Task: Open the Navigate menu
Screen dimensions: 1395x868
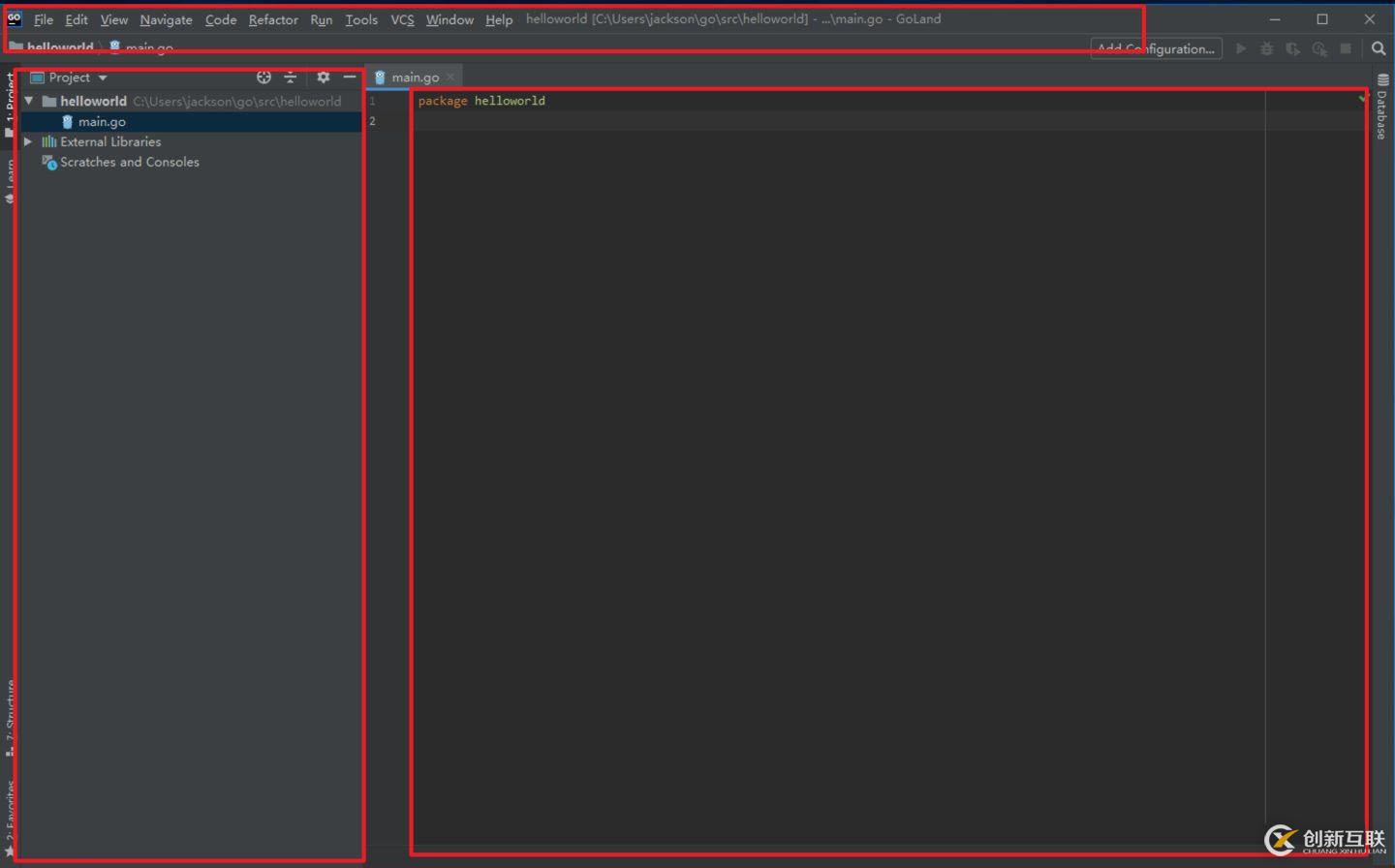Action: pos(166,19)
